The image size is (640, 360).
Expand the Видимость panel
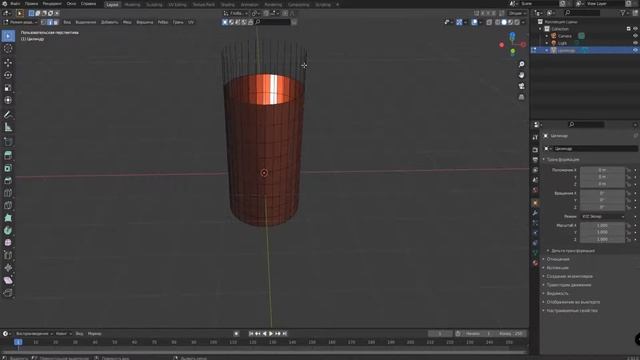556,293
